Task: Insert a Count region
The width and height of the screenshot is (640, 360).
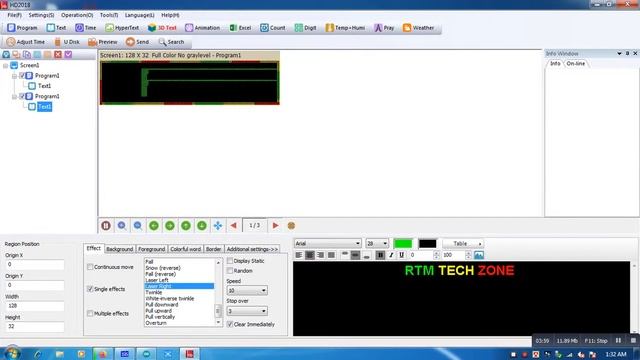Action: click(273, 28)
